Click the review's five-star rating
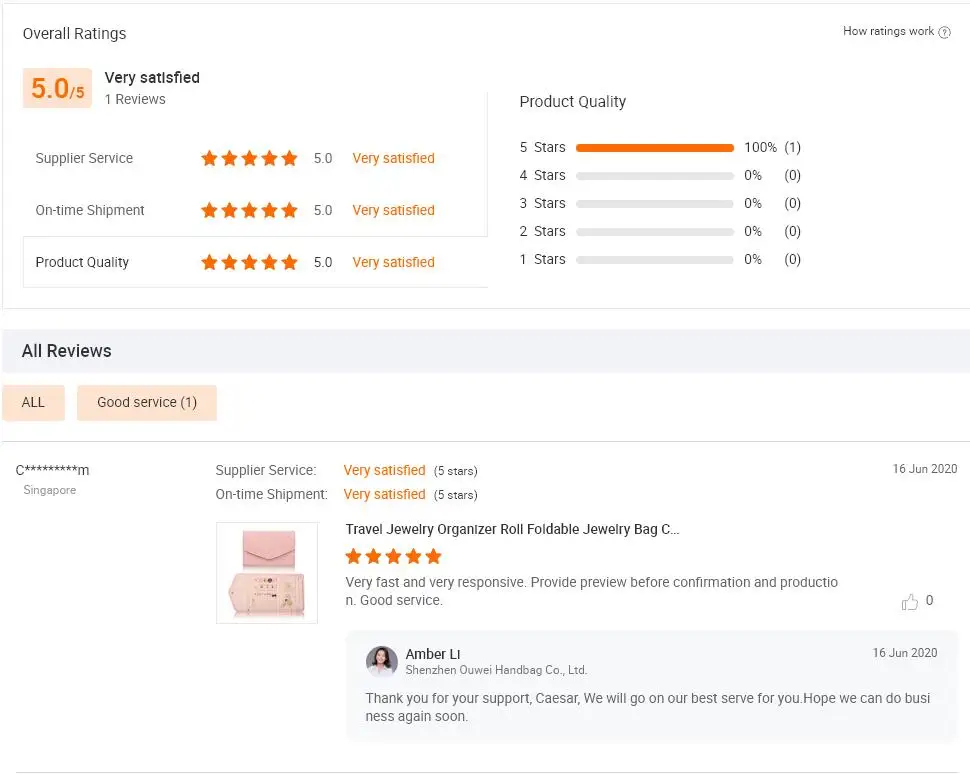Image resolution: width=970 pixels, height=774 pixels. pos(393,556)
